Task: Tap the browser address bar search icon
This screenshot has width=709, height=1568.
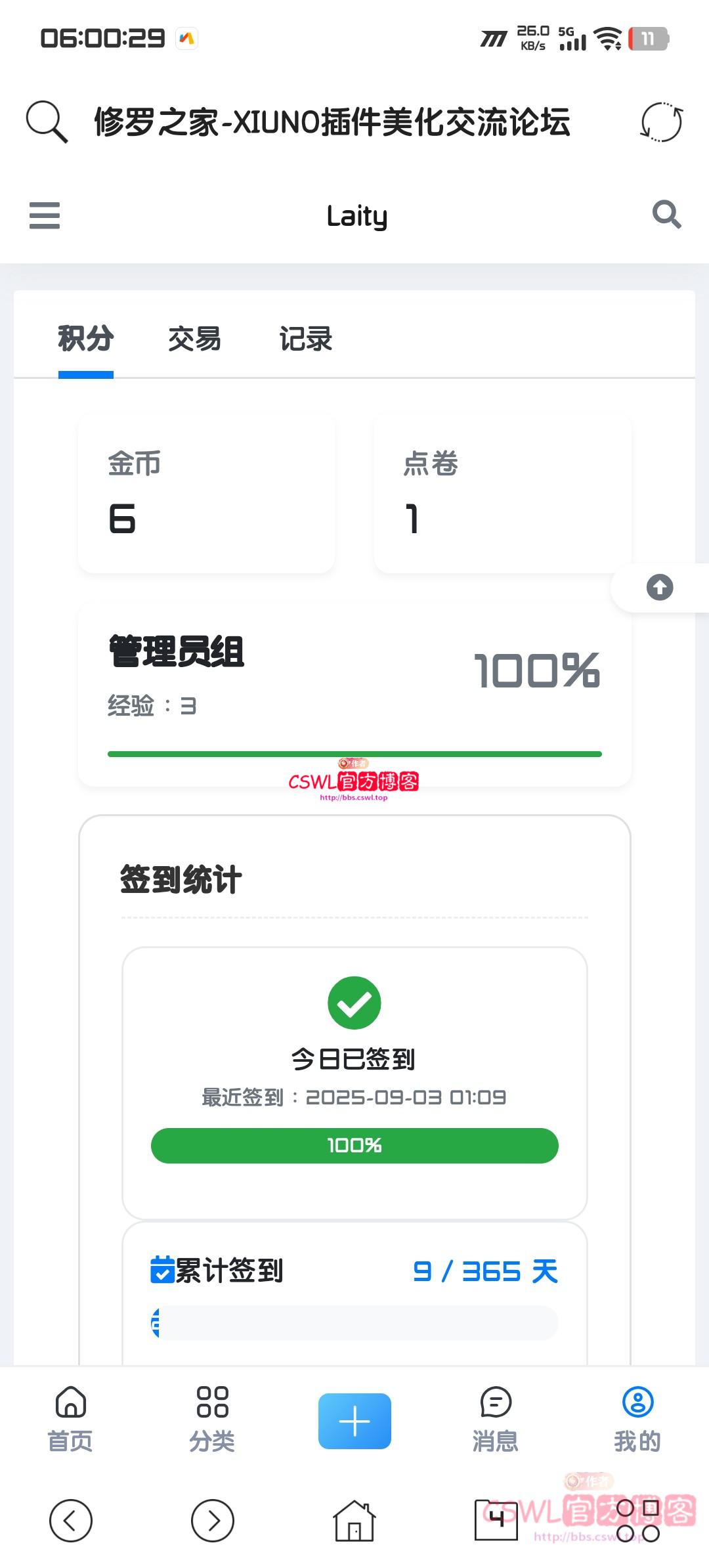Action: coord(47,121)
